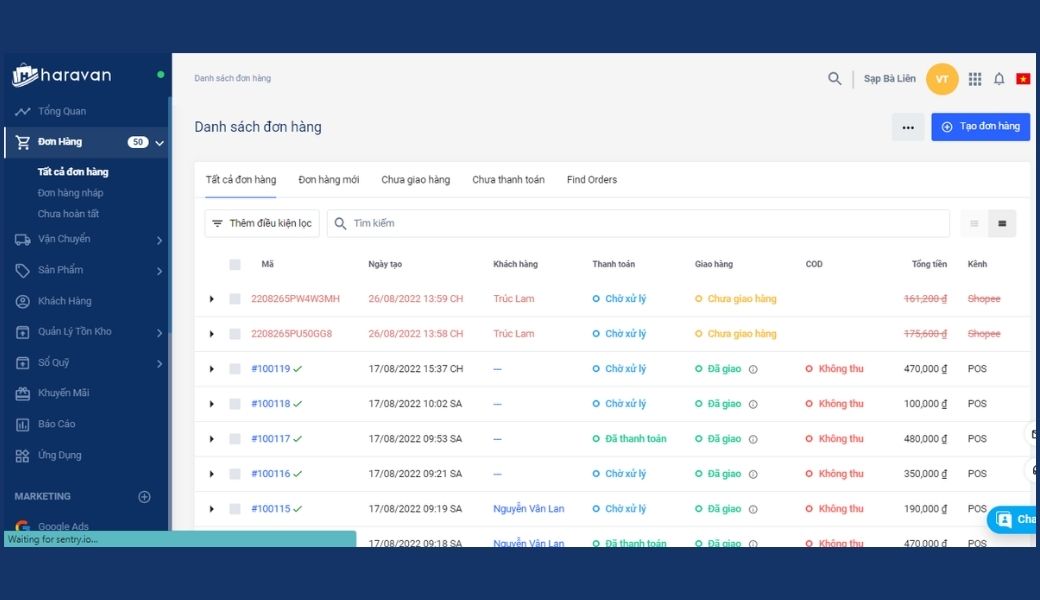The width and height of the screenshot is (1040, 600).
Task: Open Khuyến Mãi promotions in sidebar
Action: coord(63,393)
